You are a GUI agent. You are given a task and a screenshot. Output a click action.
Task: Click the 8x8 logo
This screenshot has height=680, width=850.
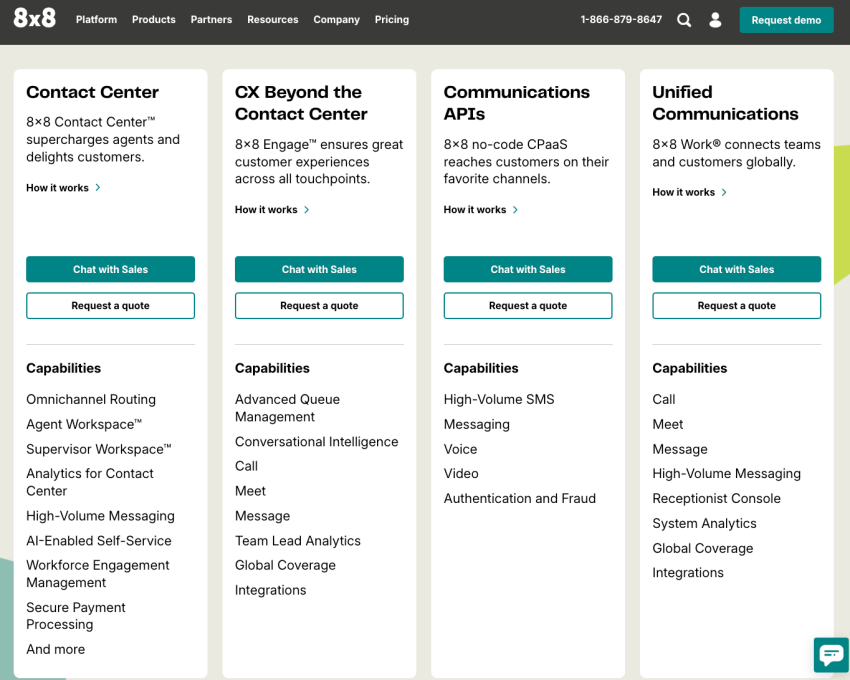pos(35,18)
